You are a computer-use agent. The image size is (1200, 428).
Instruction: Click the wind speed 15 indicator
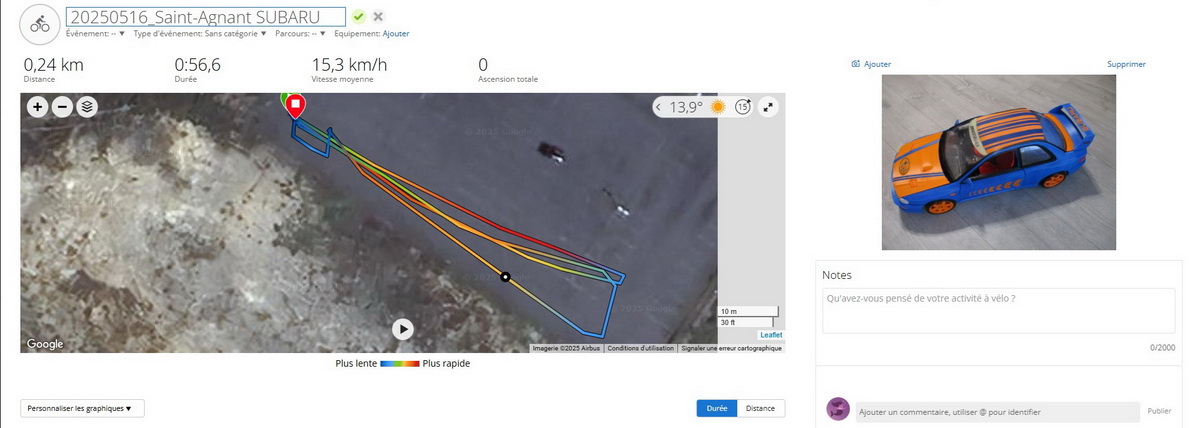(743, 107)
